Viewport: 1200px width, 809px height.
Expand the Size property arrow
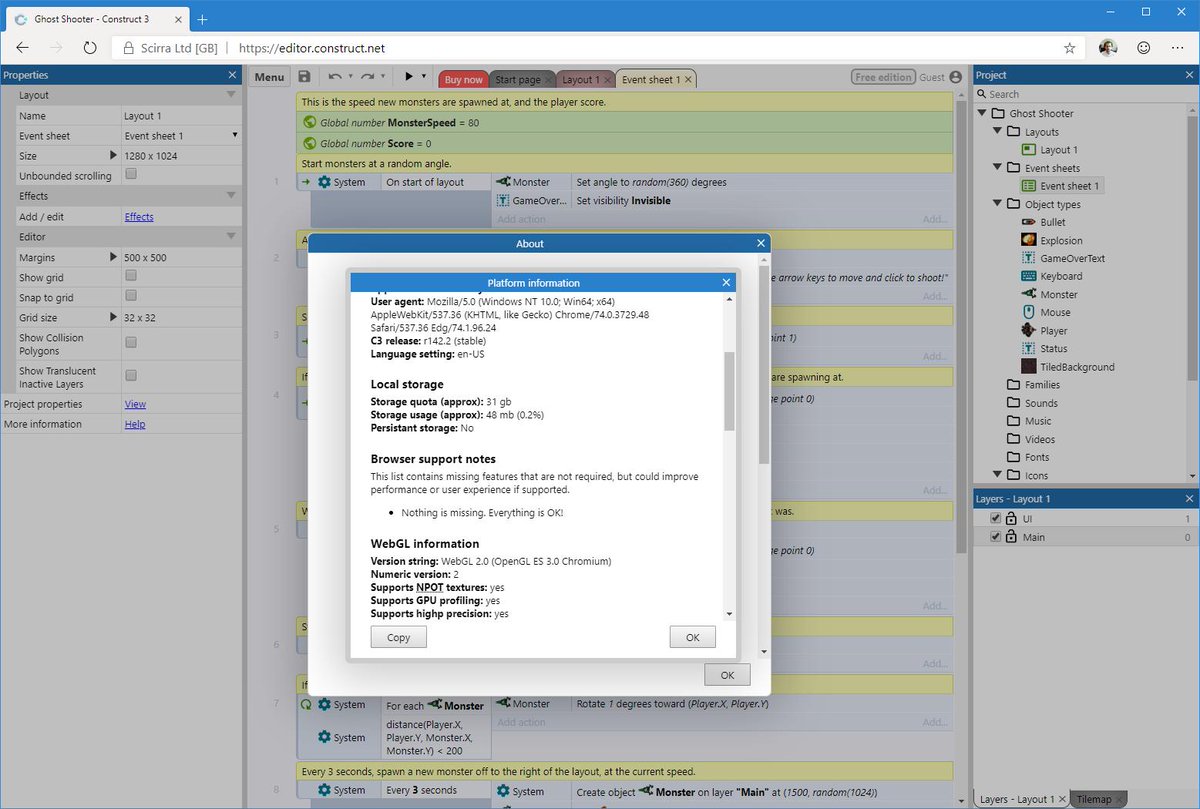(113, 156)
